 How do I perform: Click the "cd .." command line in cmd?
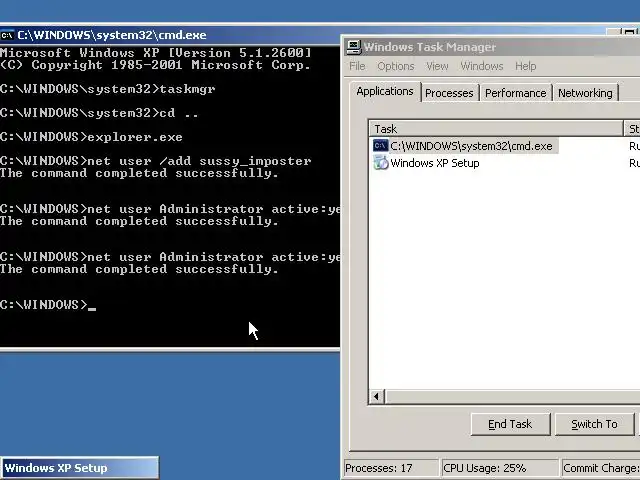pos(100,113)
